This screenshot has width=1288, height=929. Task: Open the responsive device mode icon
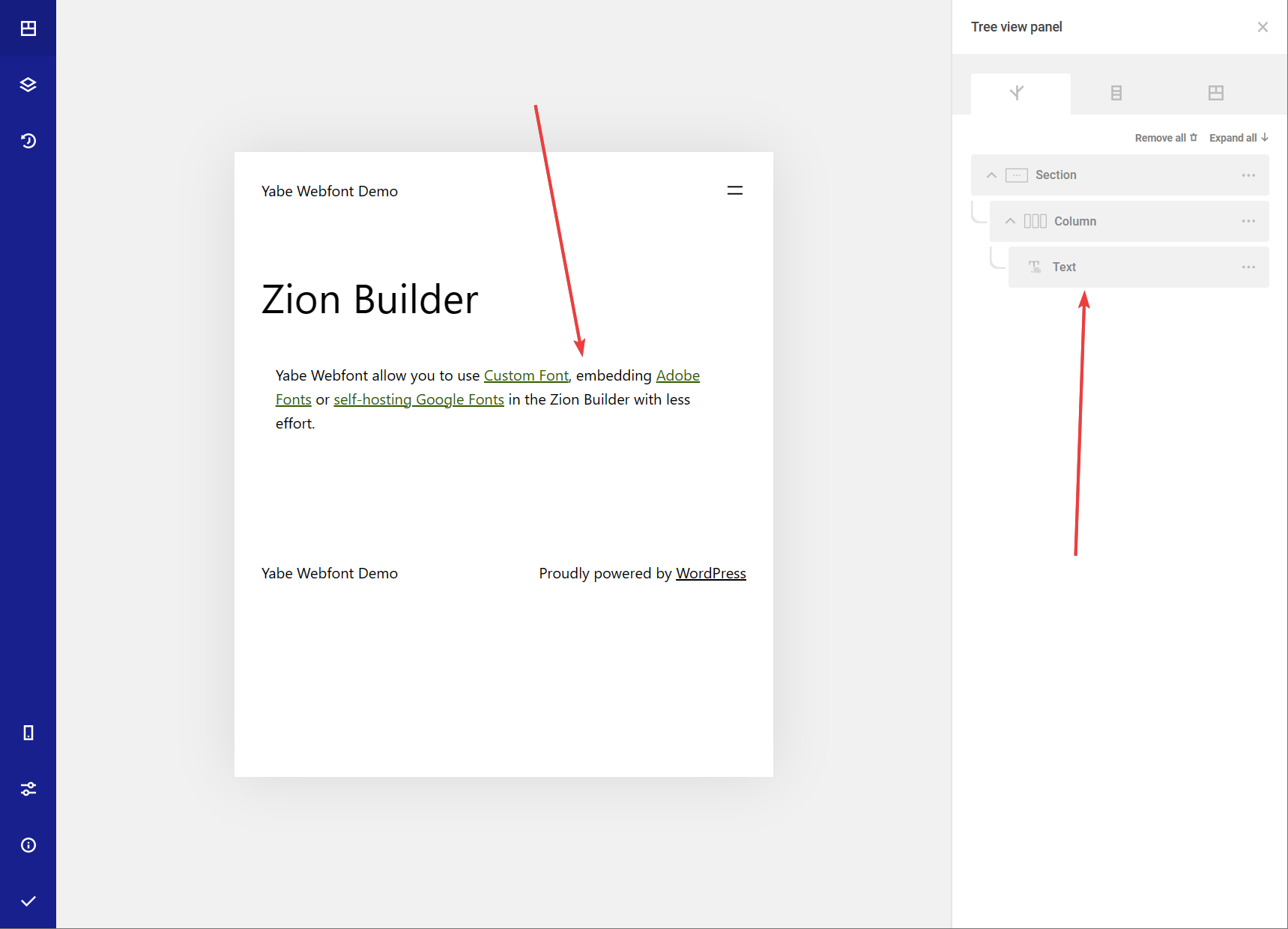(28, 733)
